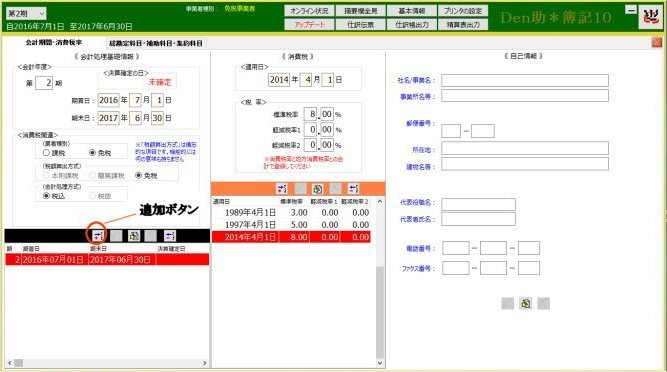Select 免税 under 税額算出方式

click(x=138, y=175)
